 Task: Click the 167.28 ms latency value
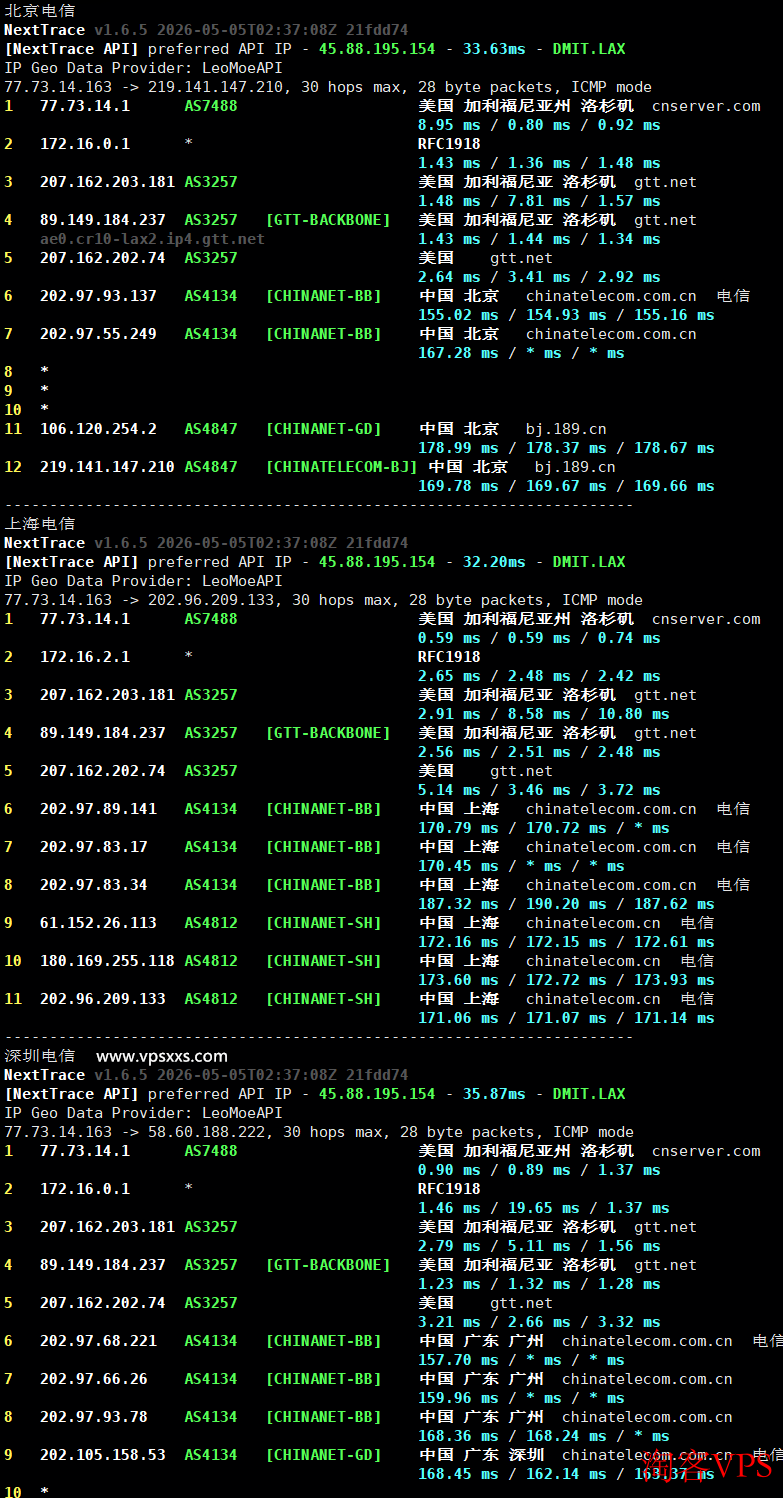point(458,352)
